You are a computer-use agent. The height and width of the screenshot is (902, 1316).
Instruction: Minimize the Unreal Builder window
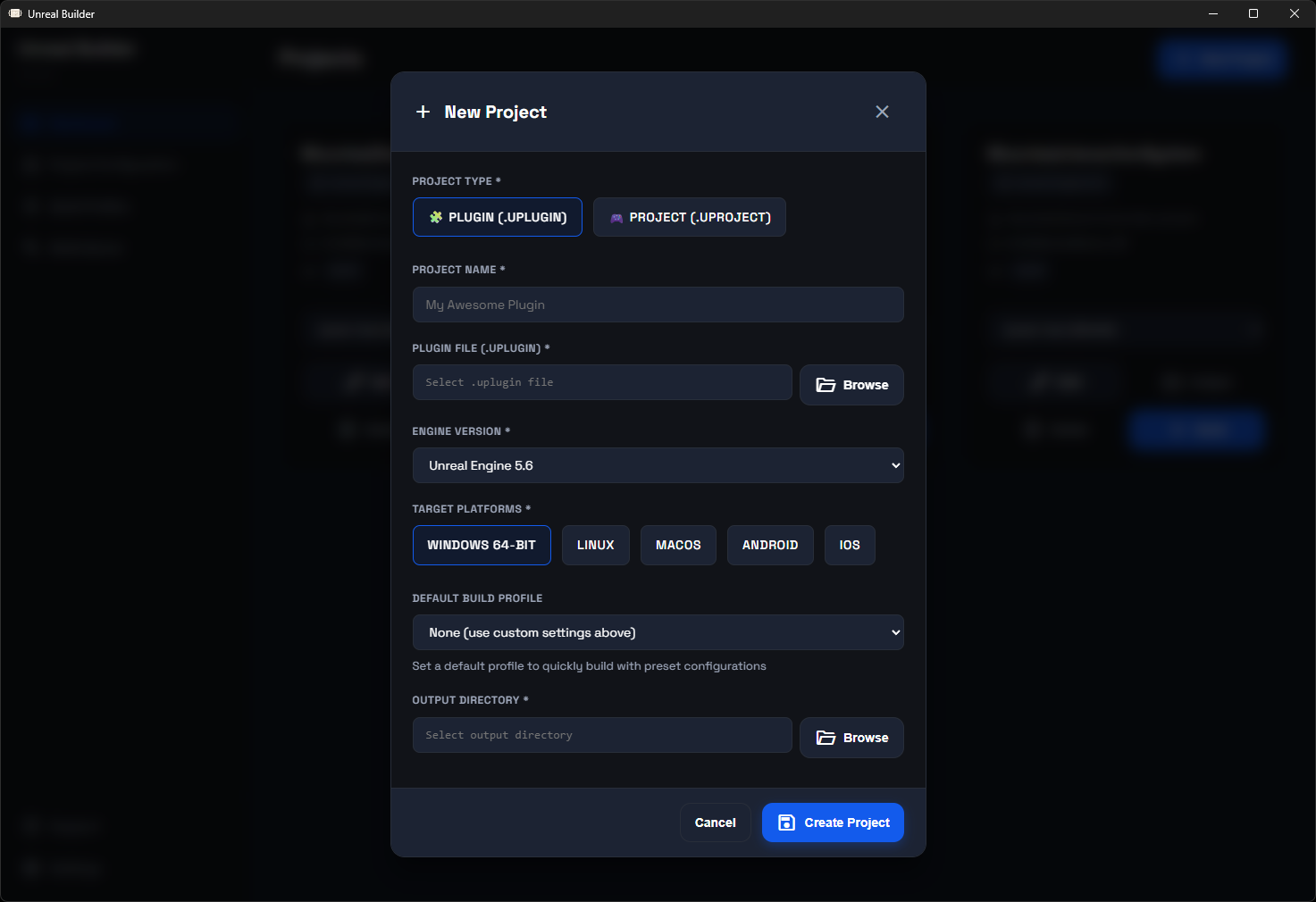1213,13
